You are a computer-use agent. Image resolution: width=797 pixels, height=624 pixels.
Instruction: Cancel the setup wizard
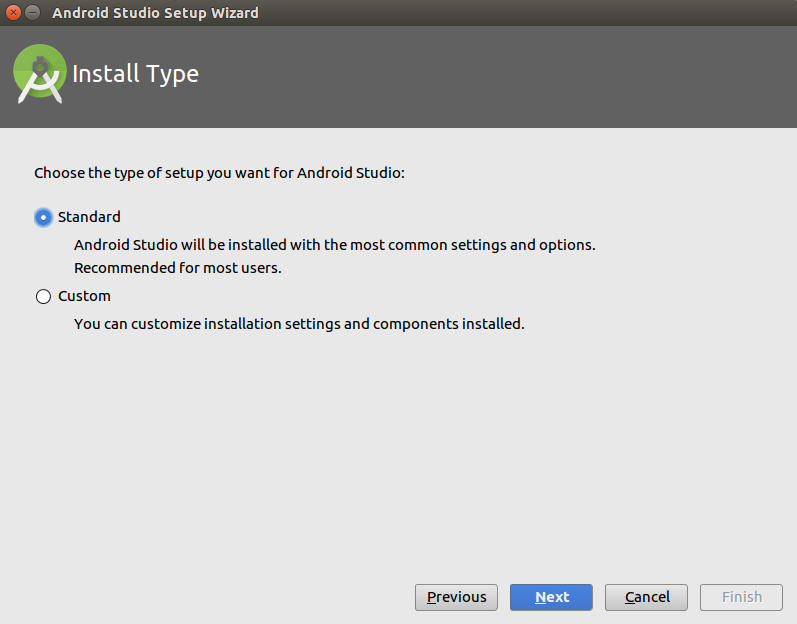click(646, 597)
